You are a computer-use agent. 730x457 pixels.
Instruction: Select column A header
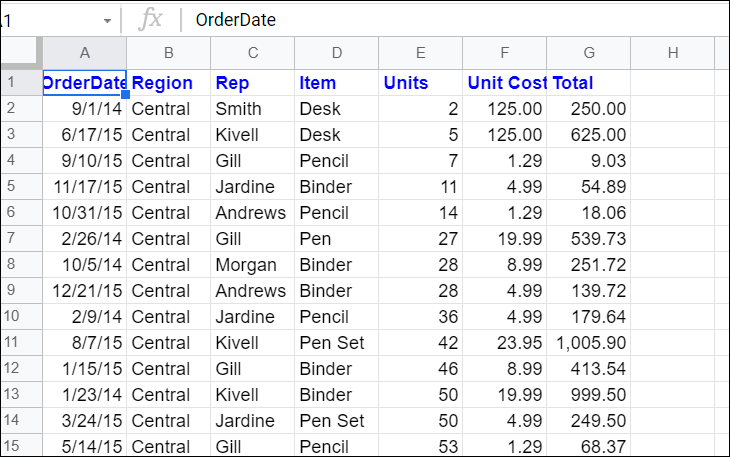tap(85, 53)
